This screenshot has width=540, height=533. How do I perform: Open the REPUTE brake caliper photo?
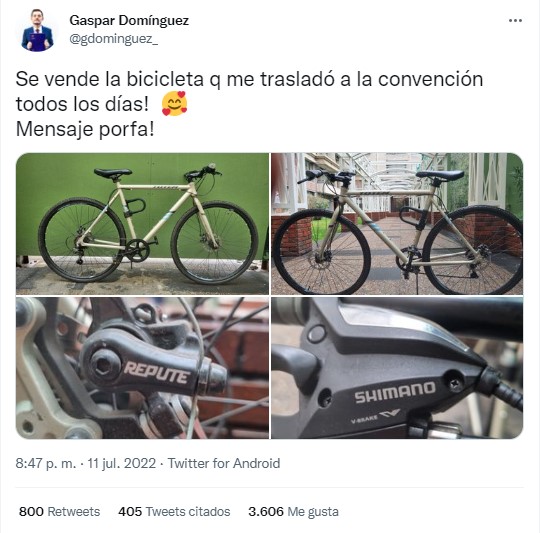pos(142,368)
